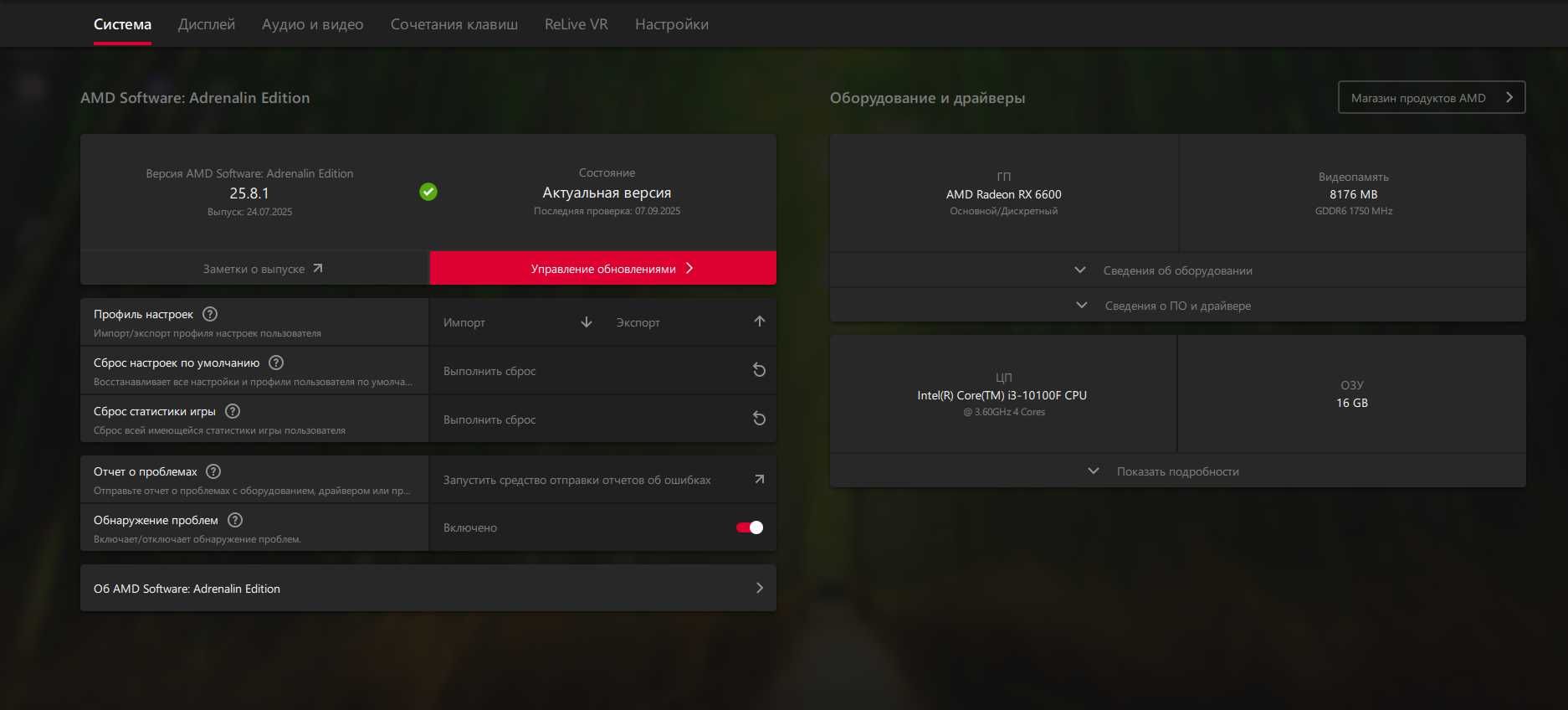Viewport: 1568px width, 710px height.
Task: Open help icon for Сброс настроек по умолчанию
Action: click(276, 363)
